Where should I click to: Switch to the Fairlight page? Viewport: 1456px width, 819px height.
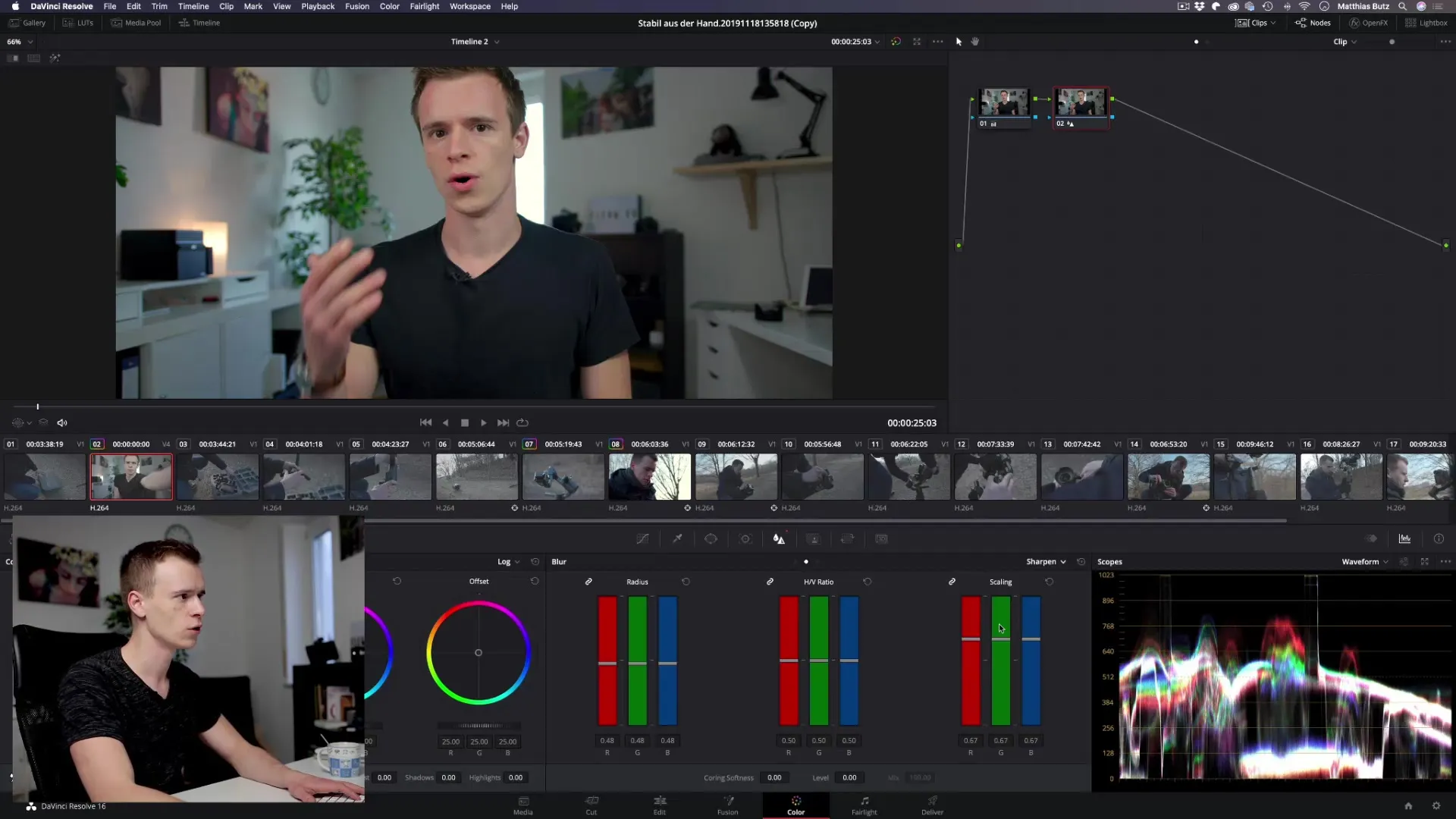(x=864, y=805)
